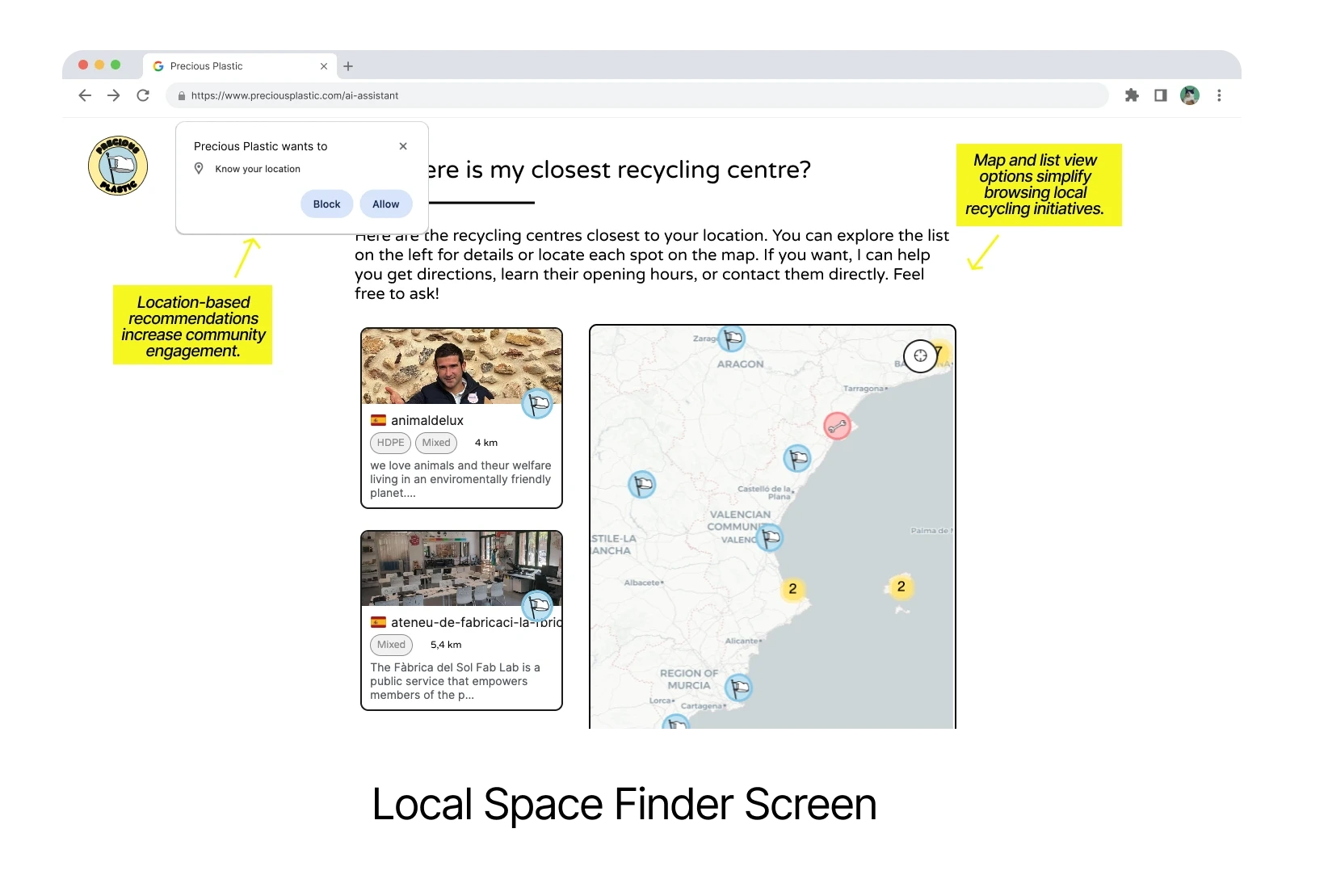The image size is (1328, 896).
Task: Click the location pin icon in the popup
Action: tap(199, 169)
